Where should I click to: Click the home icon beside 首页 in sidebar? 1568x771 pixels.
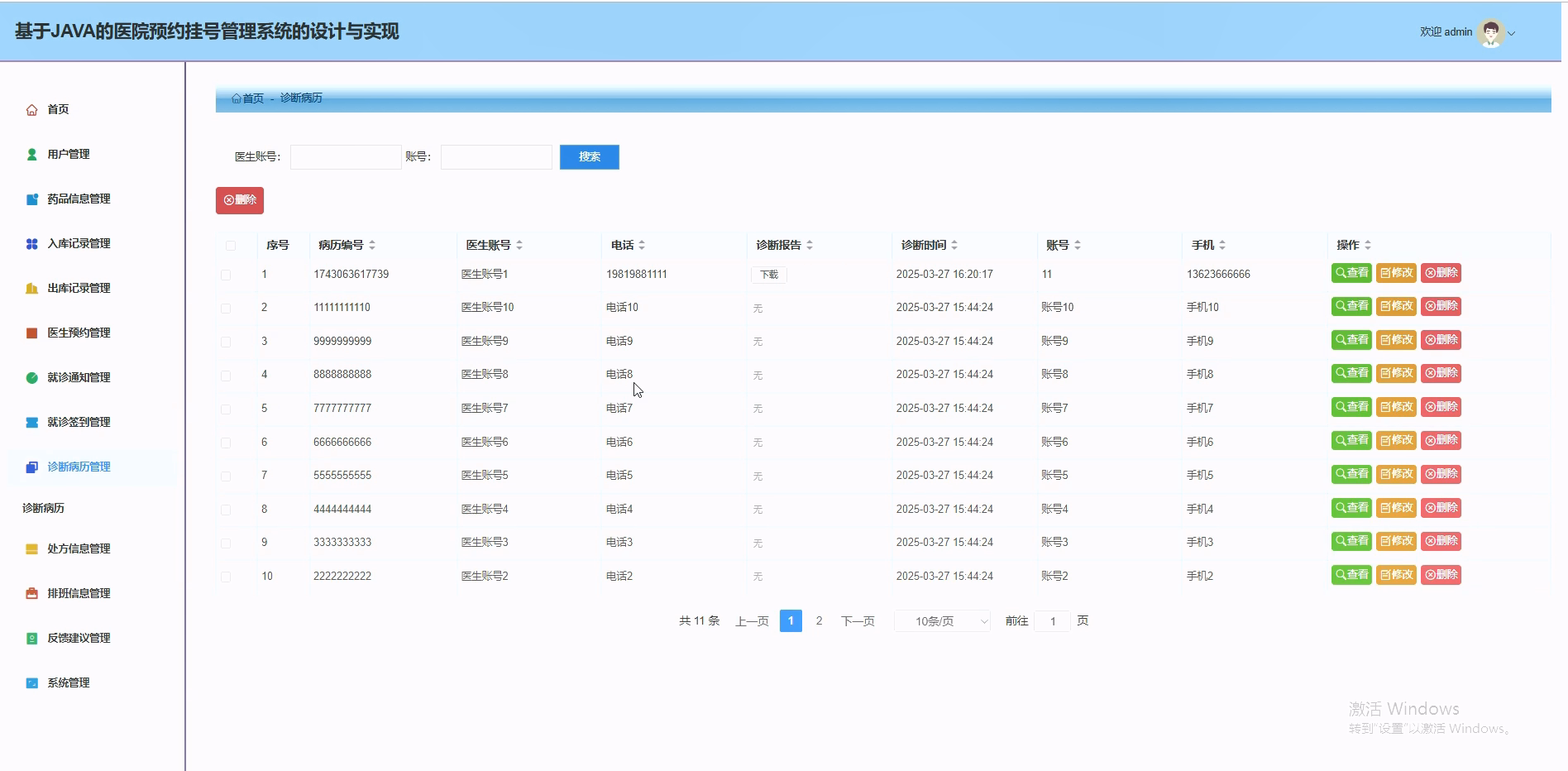[x=31, y=109]
